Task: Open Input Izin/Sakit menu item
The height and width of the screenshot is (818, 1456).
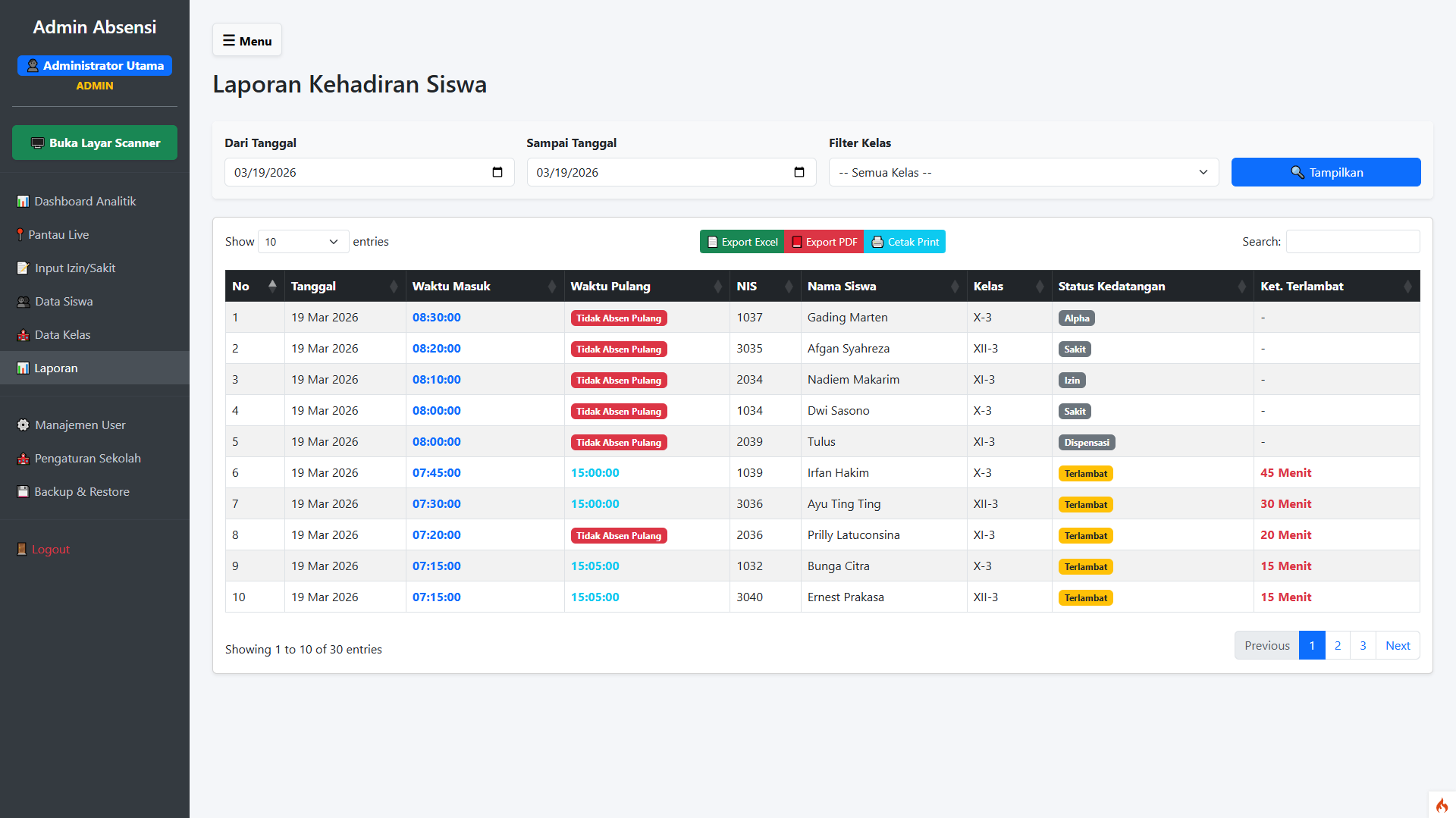Action: (75, 268)
